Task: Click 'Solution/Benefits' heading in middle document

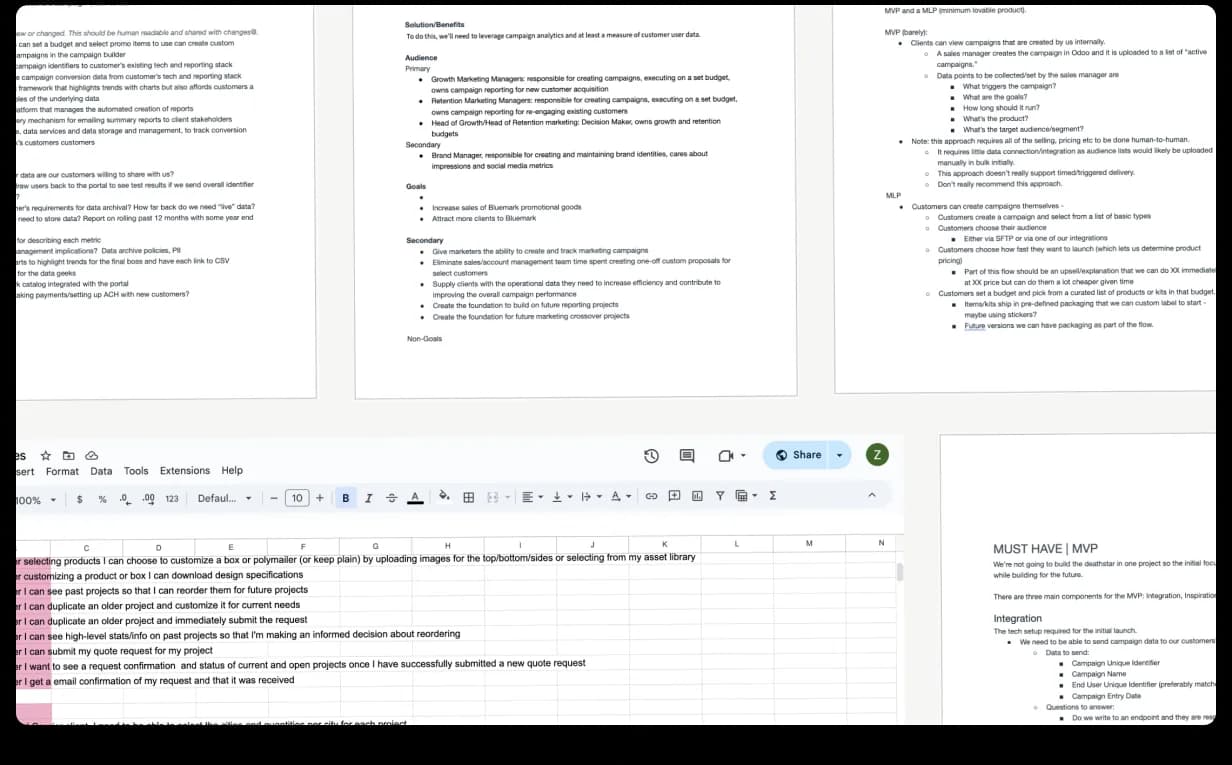Action: [x=435, y=24]
